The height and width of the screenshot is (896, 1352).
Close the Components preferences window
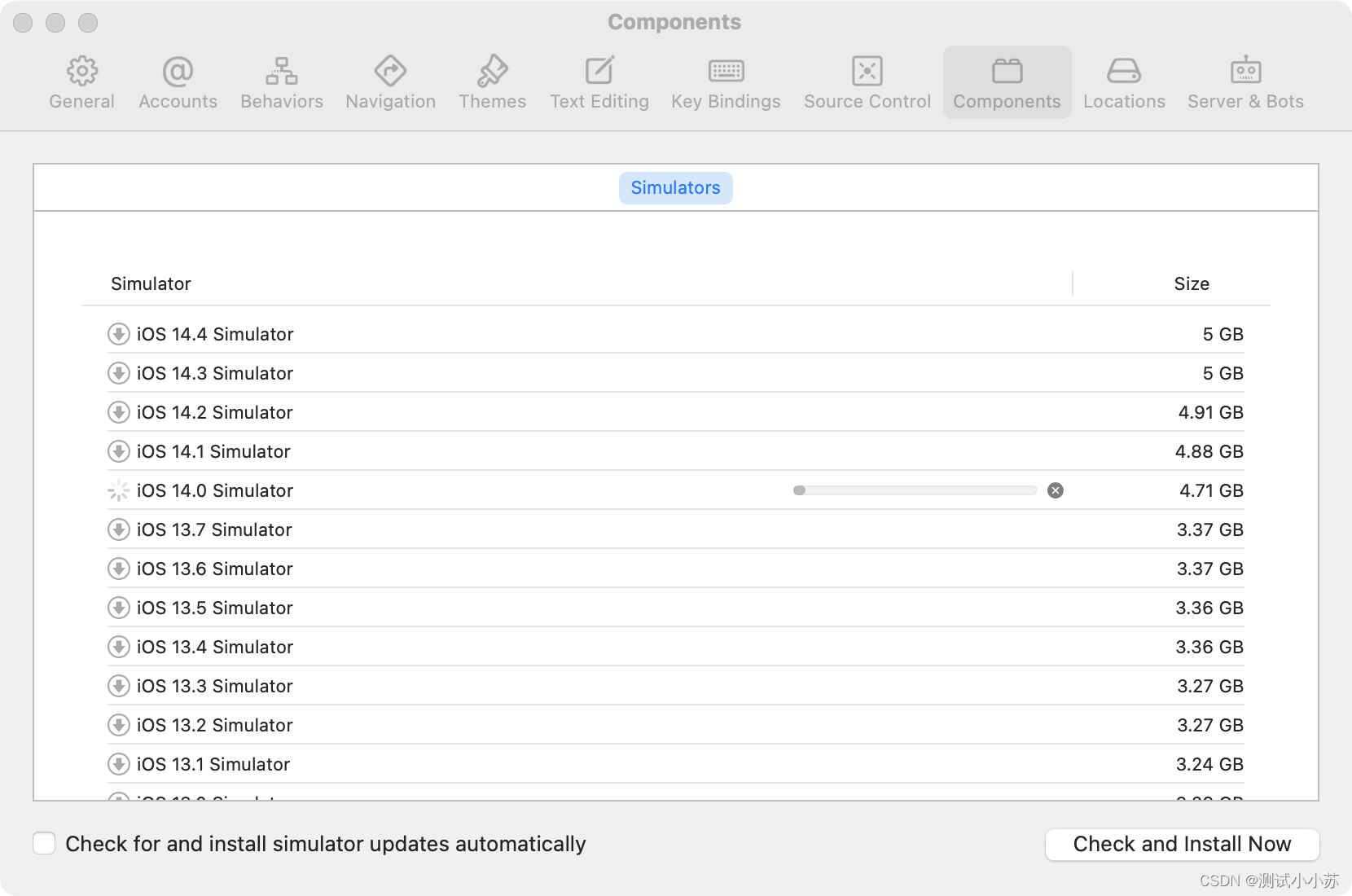coord(23,23)
